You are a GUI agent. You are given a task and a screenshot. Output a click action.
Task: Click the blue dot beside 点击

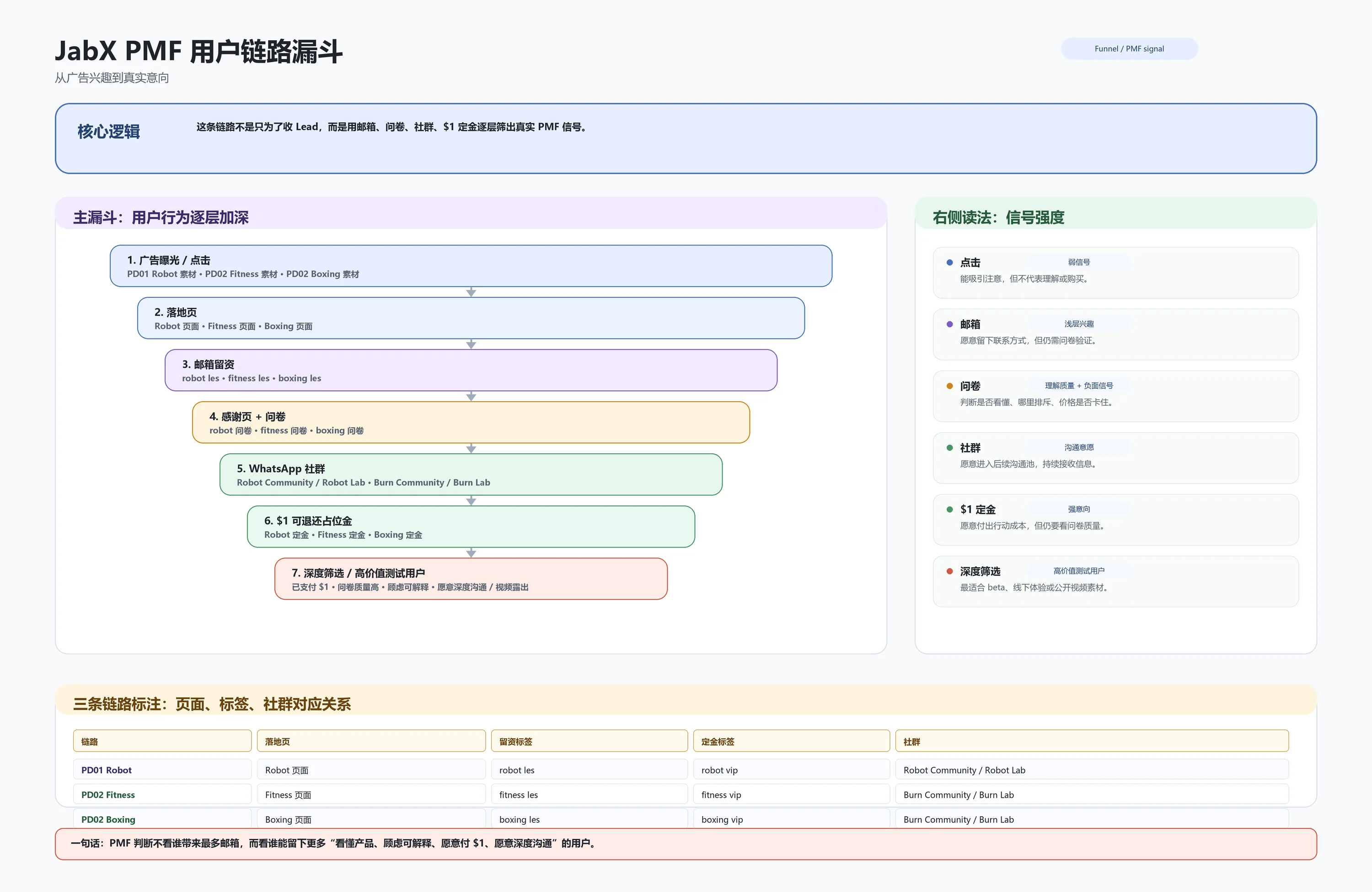tap(949, 263)
